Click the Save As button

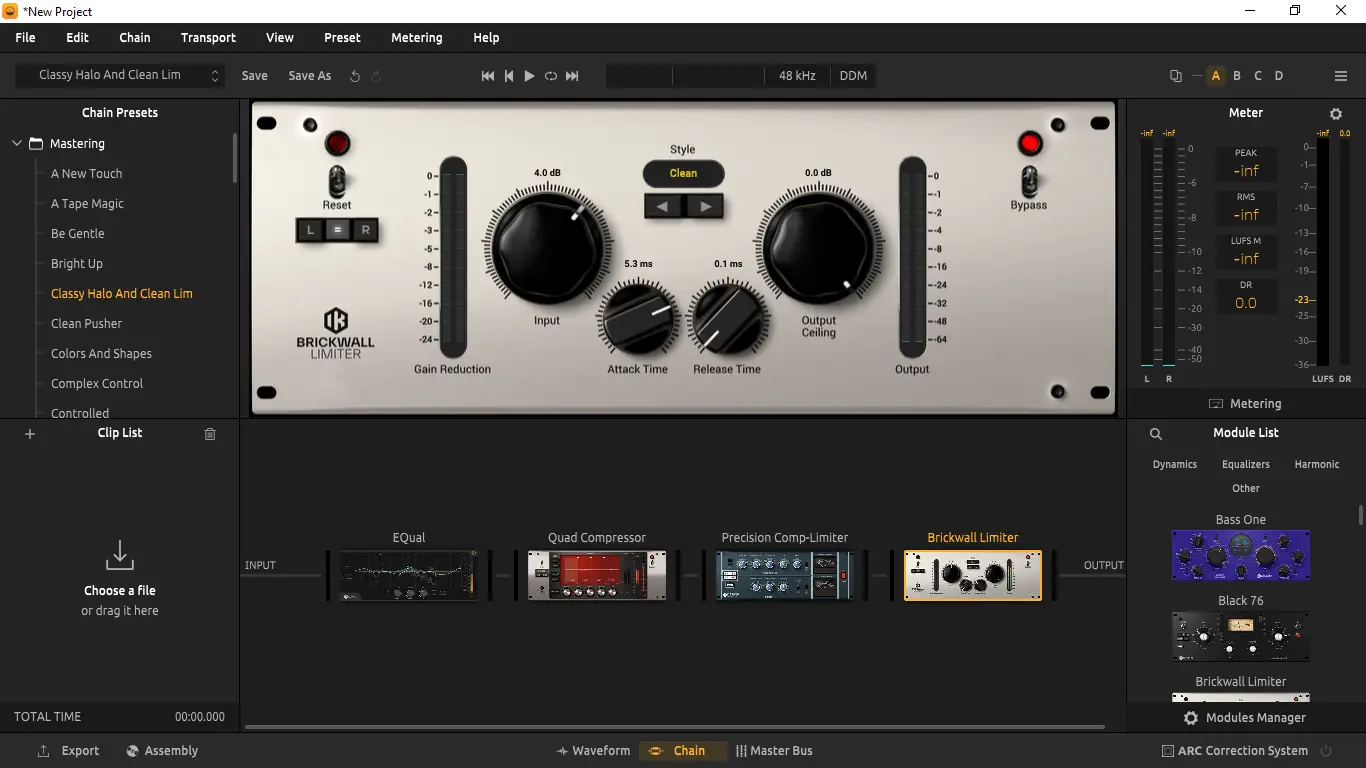click(309, 75)
